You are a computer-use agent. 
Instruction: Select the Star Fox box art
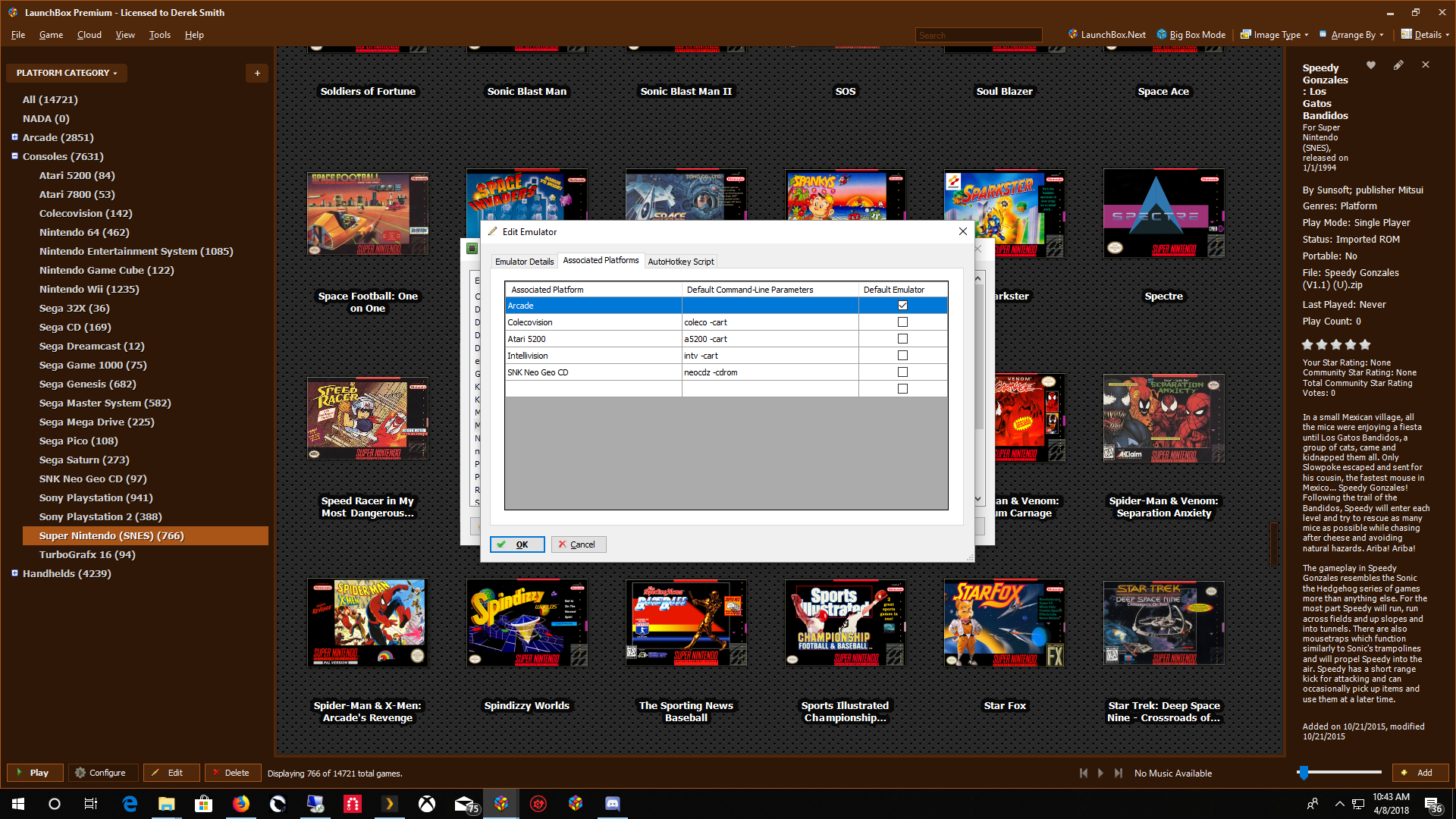[x=1004, y=623]
